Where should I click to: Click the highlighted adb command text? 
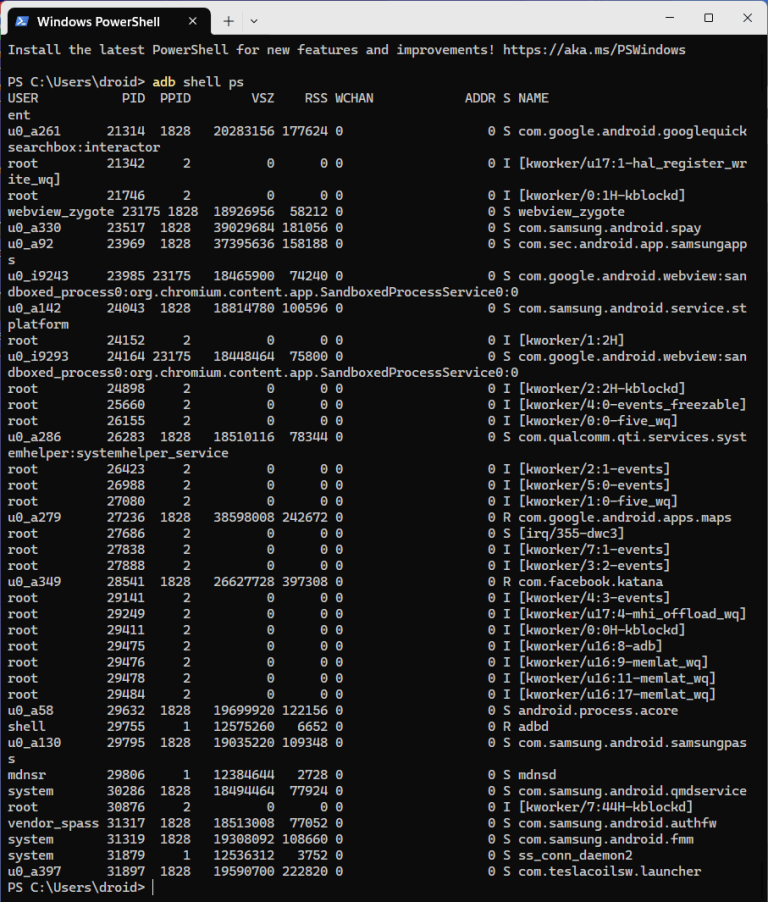[x=164, y=81]
